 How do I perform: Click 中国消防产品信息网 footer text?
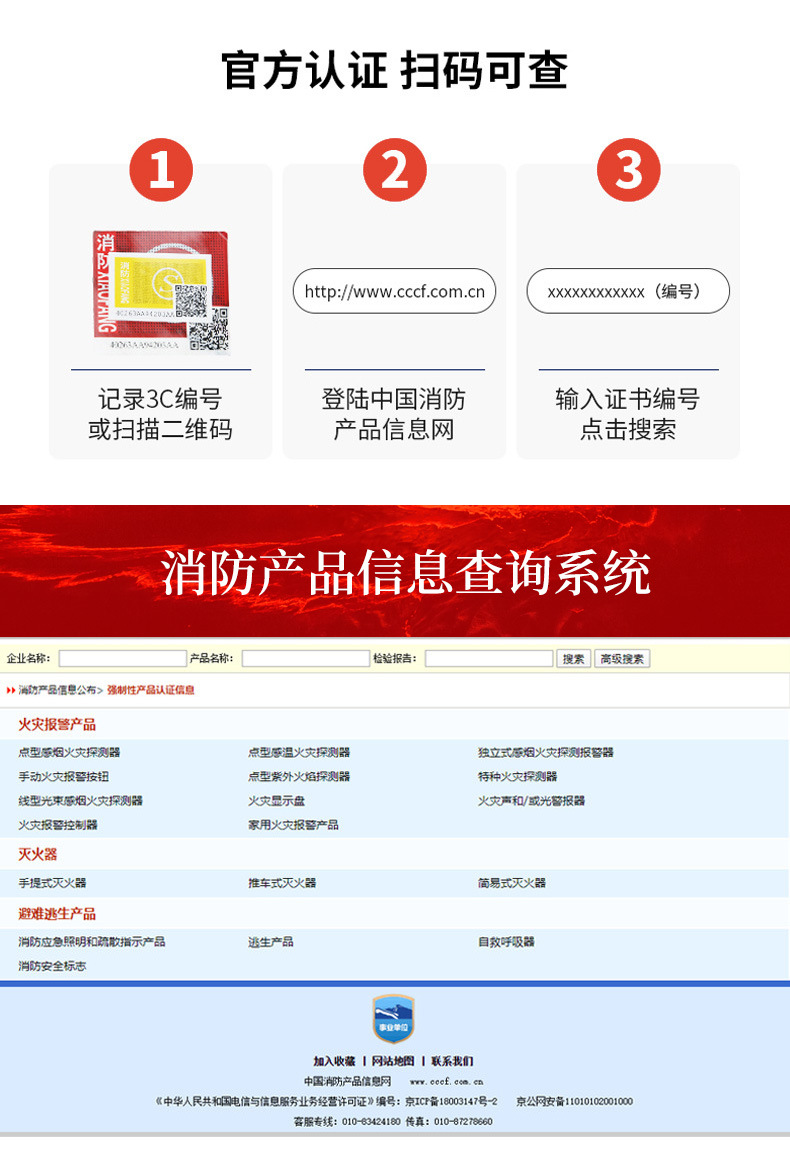point(347,1081)
